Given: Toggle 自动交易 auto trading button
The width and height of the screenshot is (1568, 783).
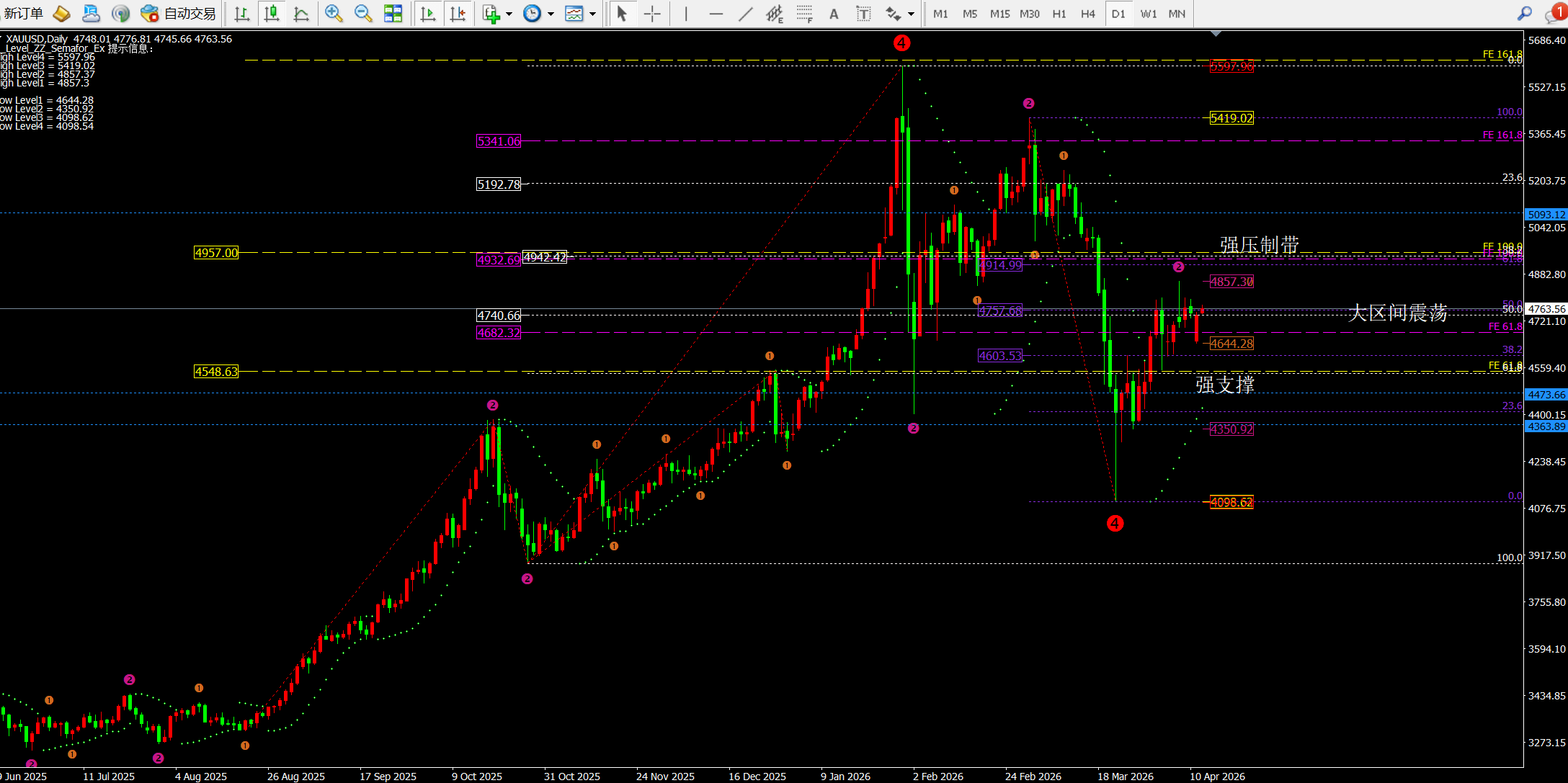Looking at the screenshot, I should click(x=179, y=14).
